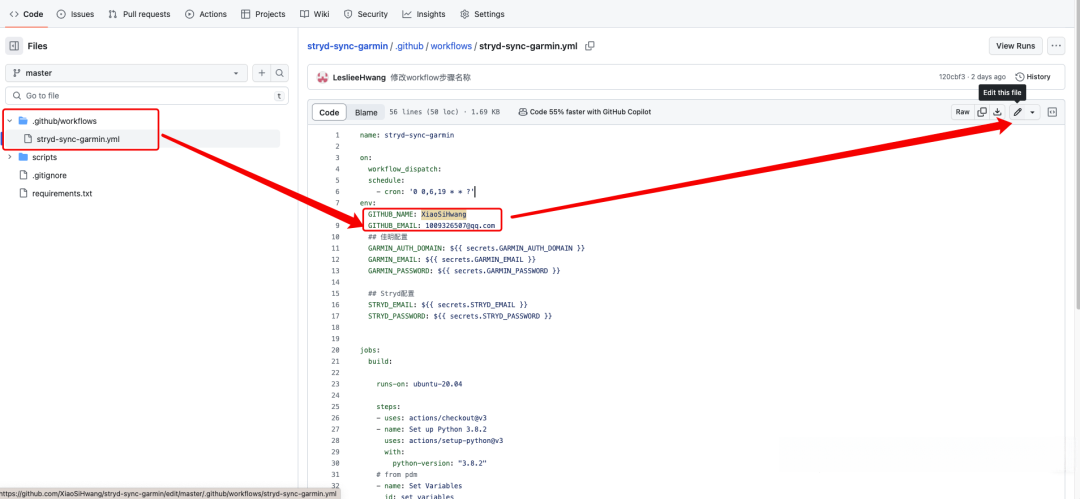1080x499 pixels.
Task: Copy file path icon next to filename
Action: pos(590,46)
